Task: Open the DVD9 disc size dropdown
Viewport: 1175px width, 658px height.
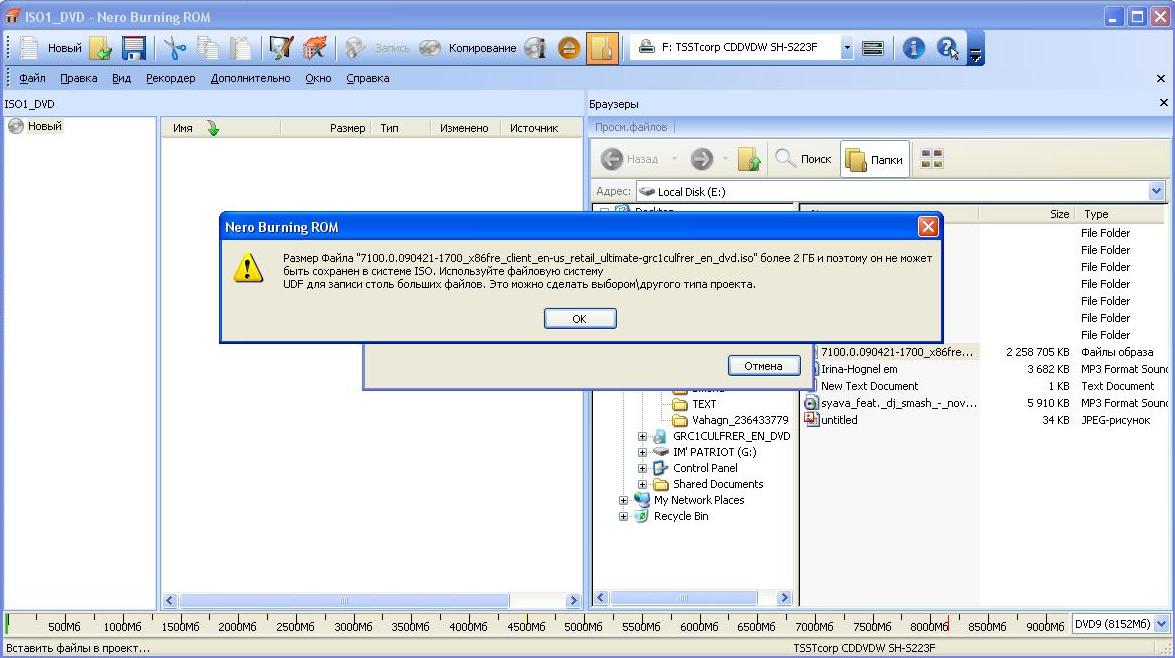Action: [1160, 624]
